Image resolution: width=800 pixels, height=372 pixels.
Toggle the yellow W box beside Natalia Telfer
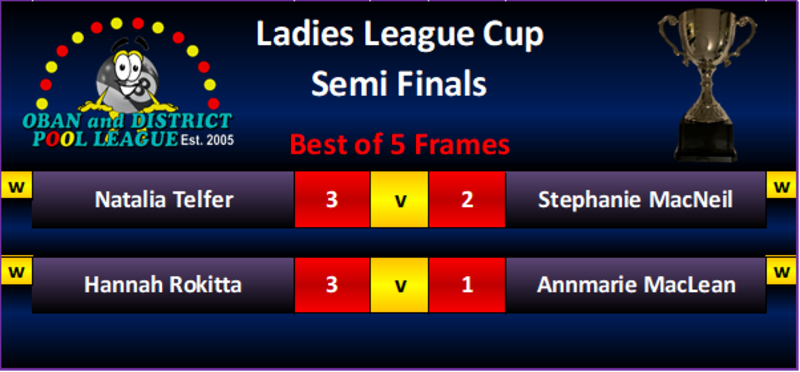click(x=16, y=185)
